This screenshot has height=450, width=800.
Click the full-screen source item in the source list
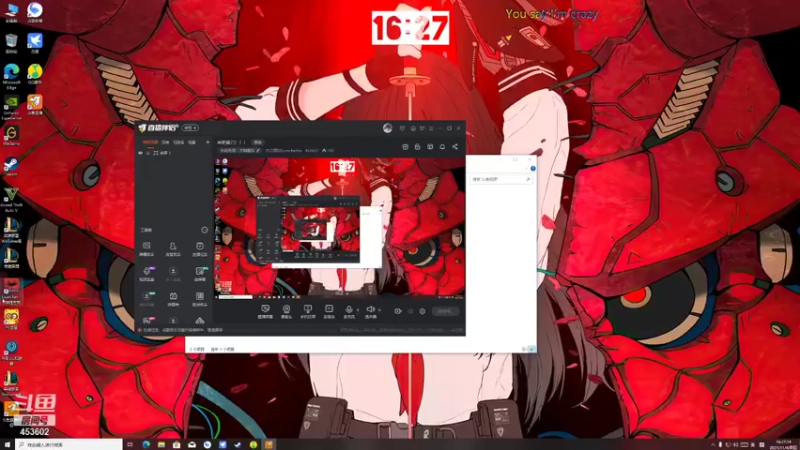click(x=162, y=153)
